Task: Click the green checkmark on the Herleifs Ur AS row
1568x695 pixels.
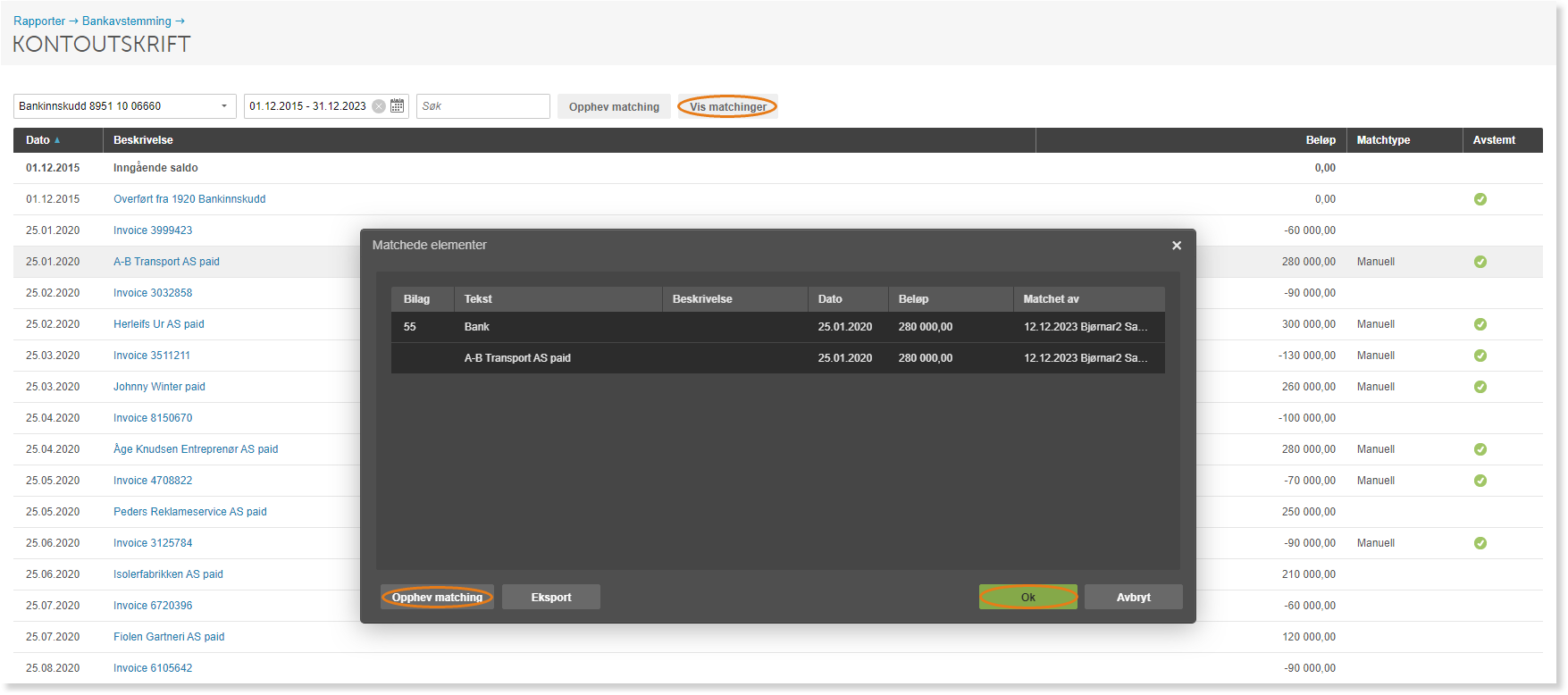Action: click(x=1480, y=324)
